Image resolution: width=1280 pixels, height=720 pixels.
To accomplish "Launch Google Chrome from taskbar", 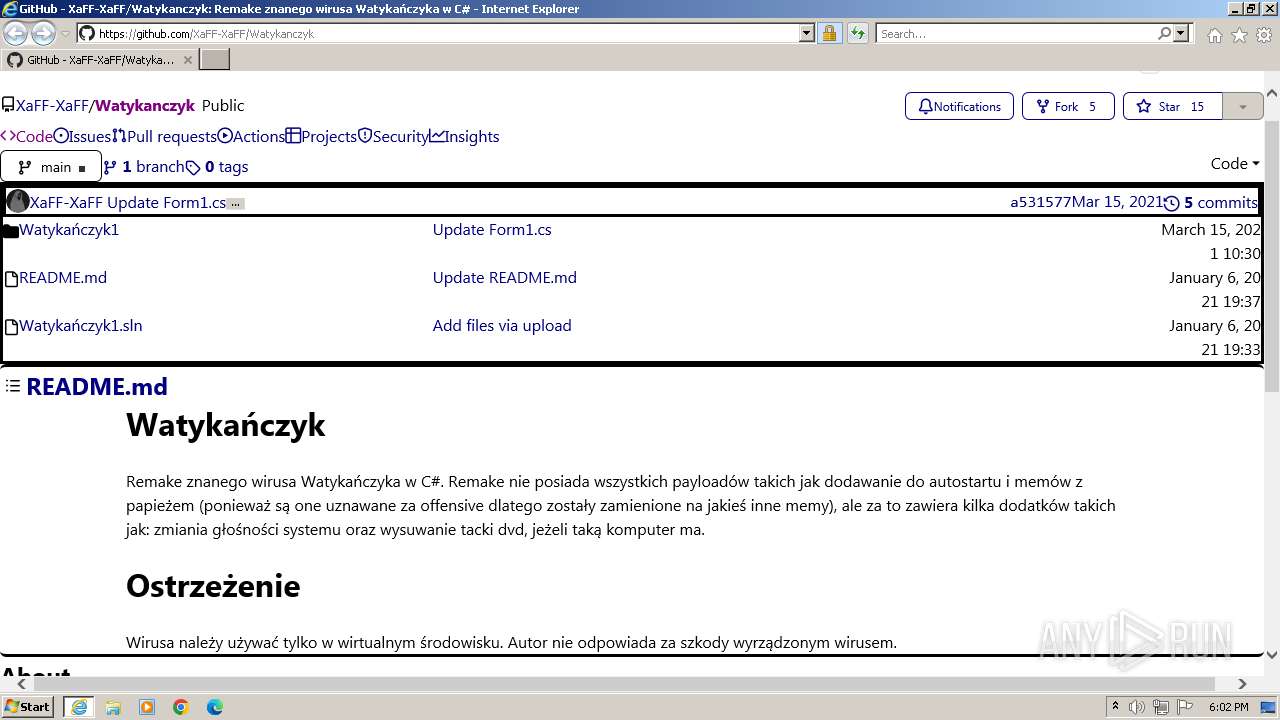I will coord(181,707).
